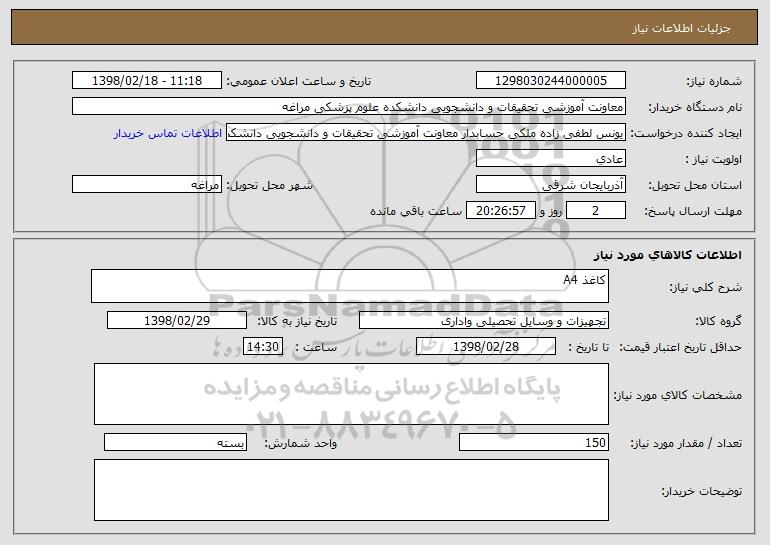Select the price validity date field 1398/02/28
770x545 pixels.
pyautogui.click(x=486, y=347)
